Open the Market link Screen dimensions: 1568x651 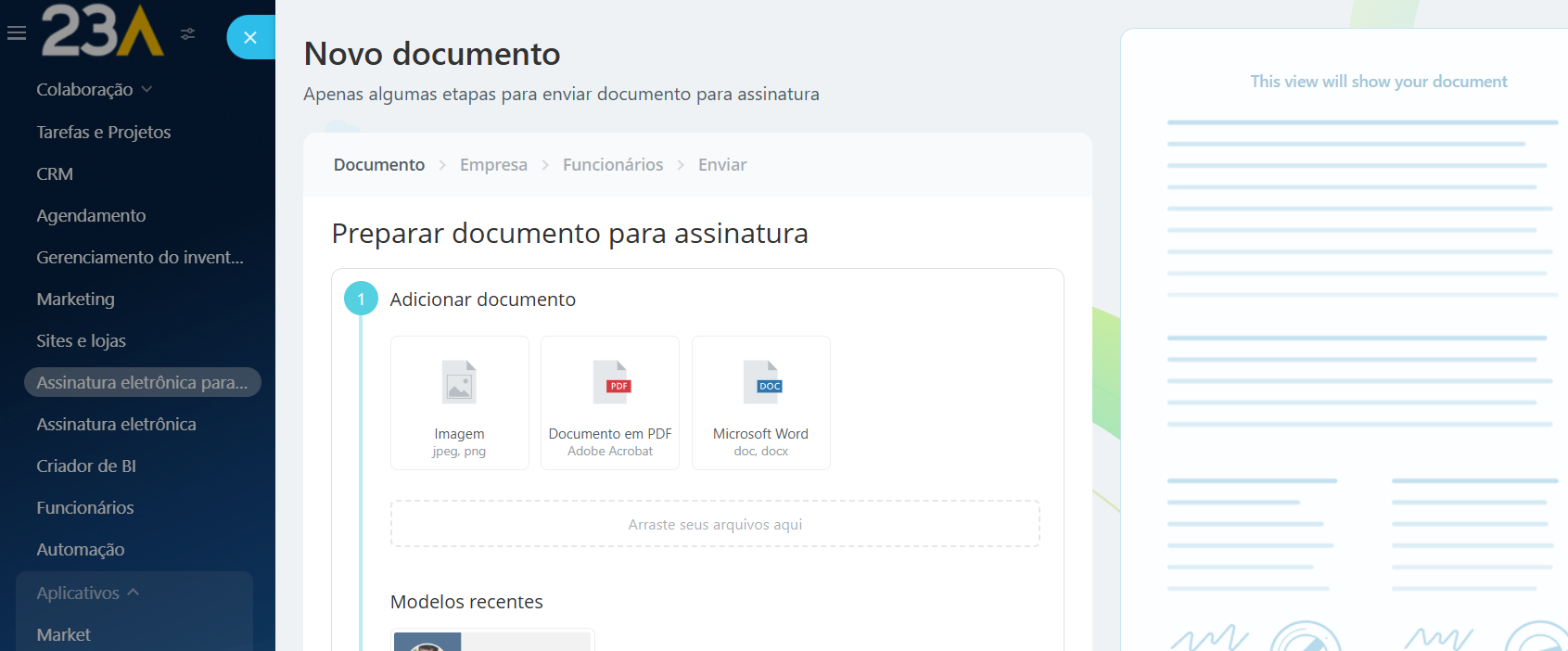(63, 634)
